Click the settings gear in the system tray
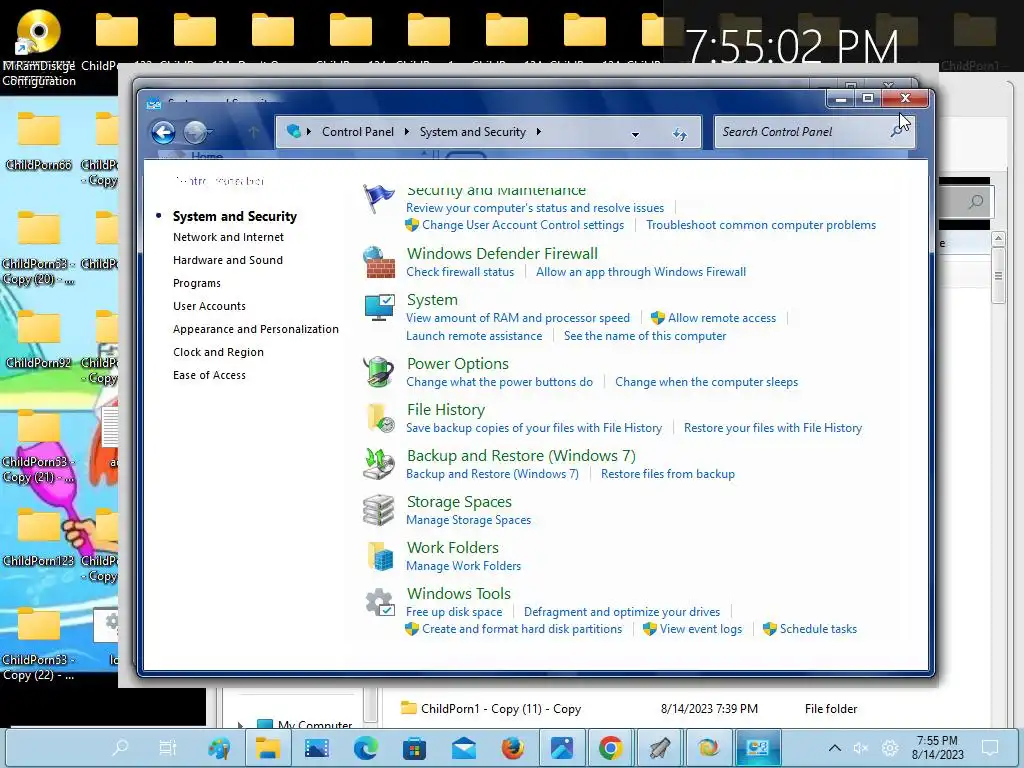Image resolution: width=1024 pixels, height=768 pixels. coord(889,748)
